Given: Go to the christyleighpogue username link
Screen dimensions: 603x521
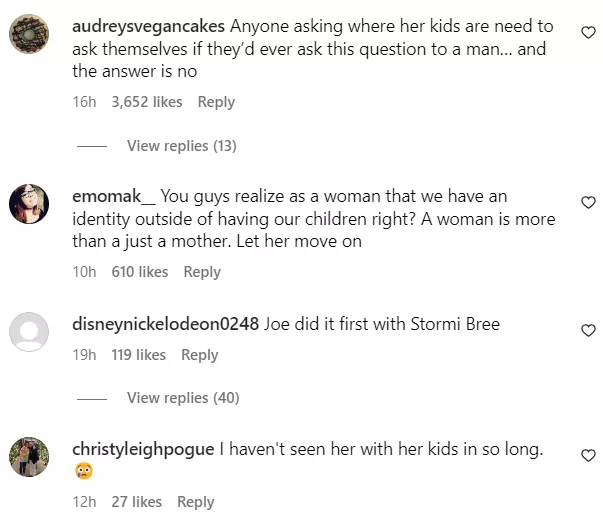Looking at the screenshot, I should click(x=143, y=450).
